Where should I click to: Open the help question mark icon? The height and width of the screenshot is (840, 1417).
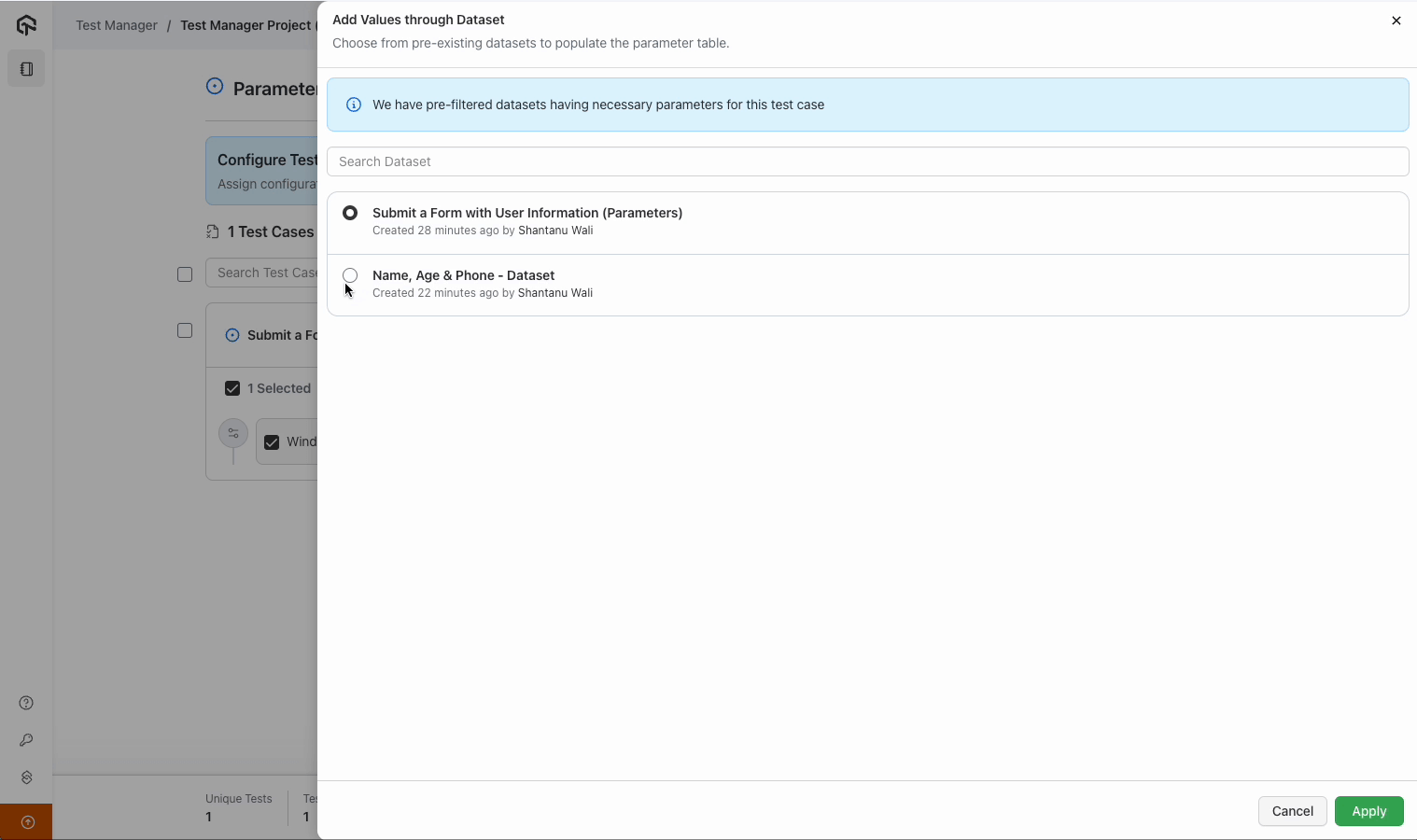coord(26,703)
